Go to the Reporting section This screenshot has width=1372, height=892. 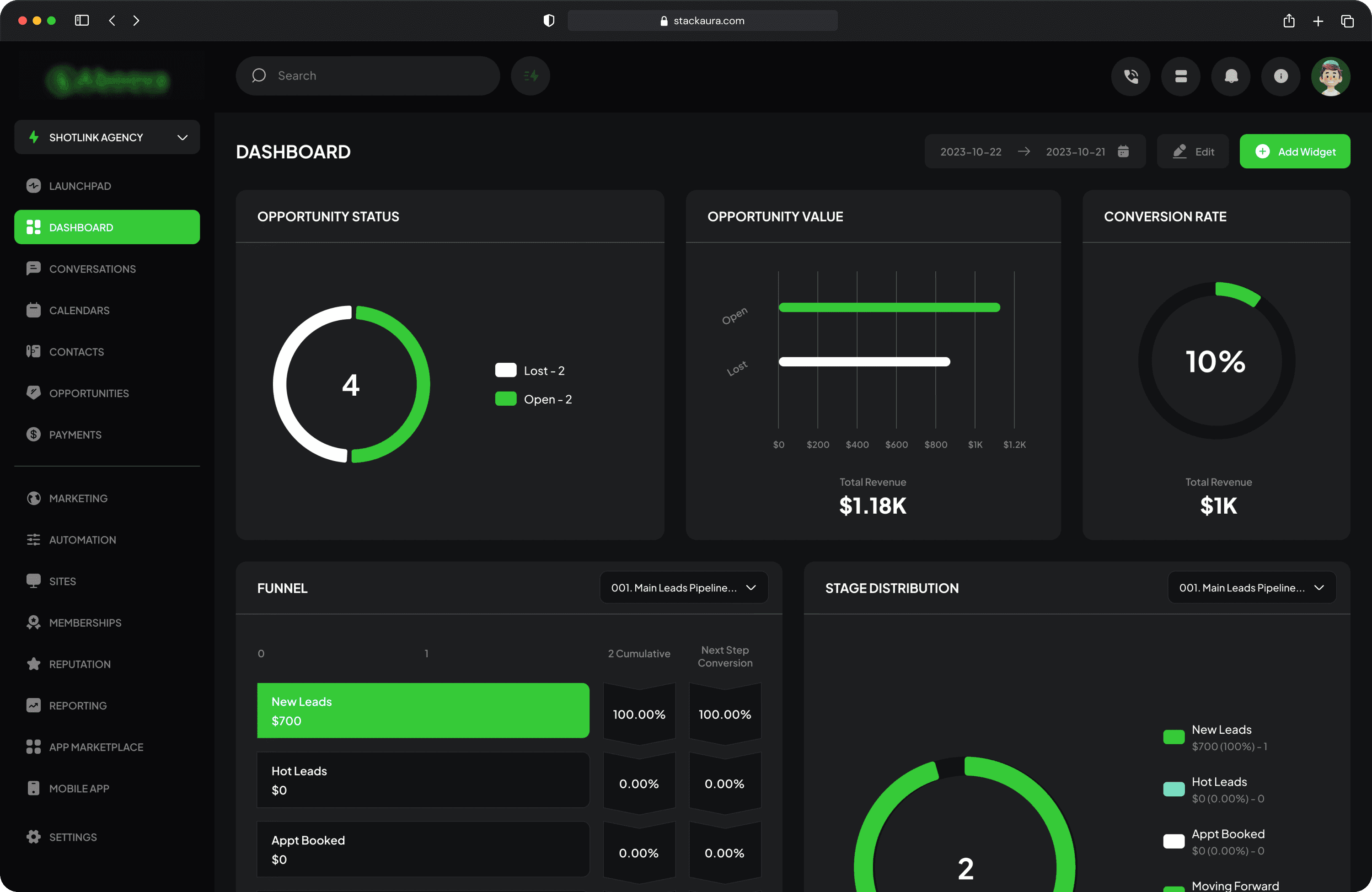(77, 705)
